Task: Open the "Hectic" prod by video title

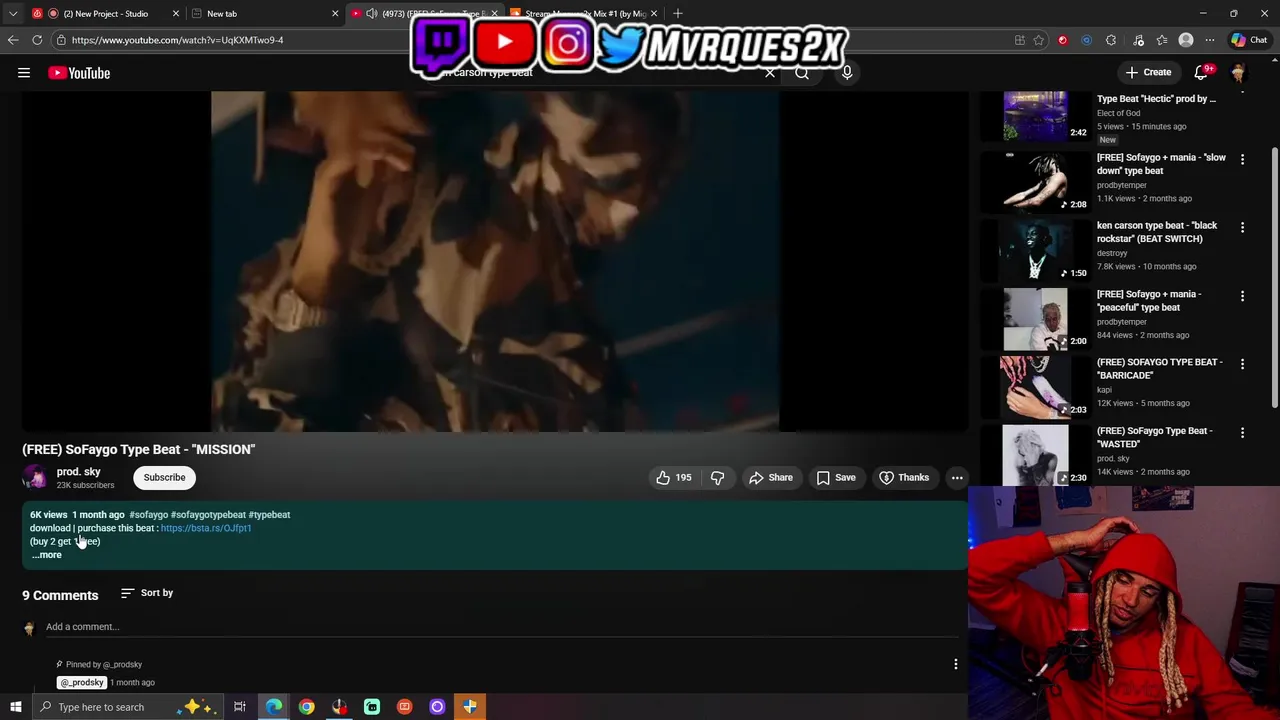Action: [1156, 99]
